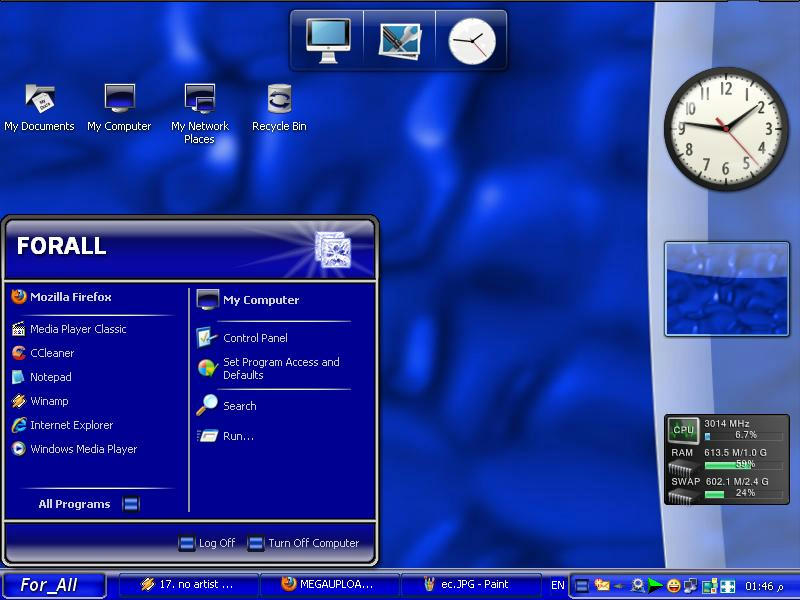Screen dimensions: 800x600
Task: Click the gear tray icon
Action: [x=638, y=585]
